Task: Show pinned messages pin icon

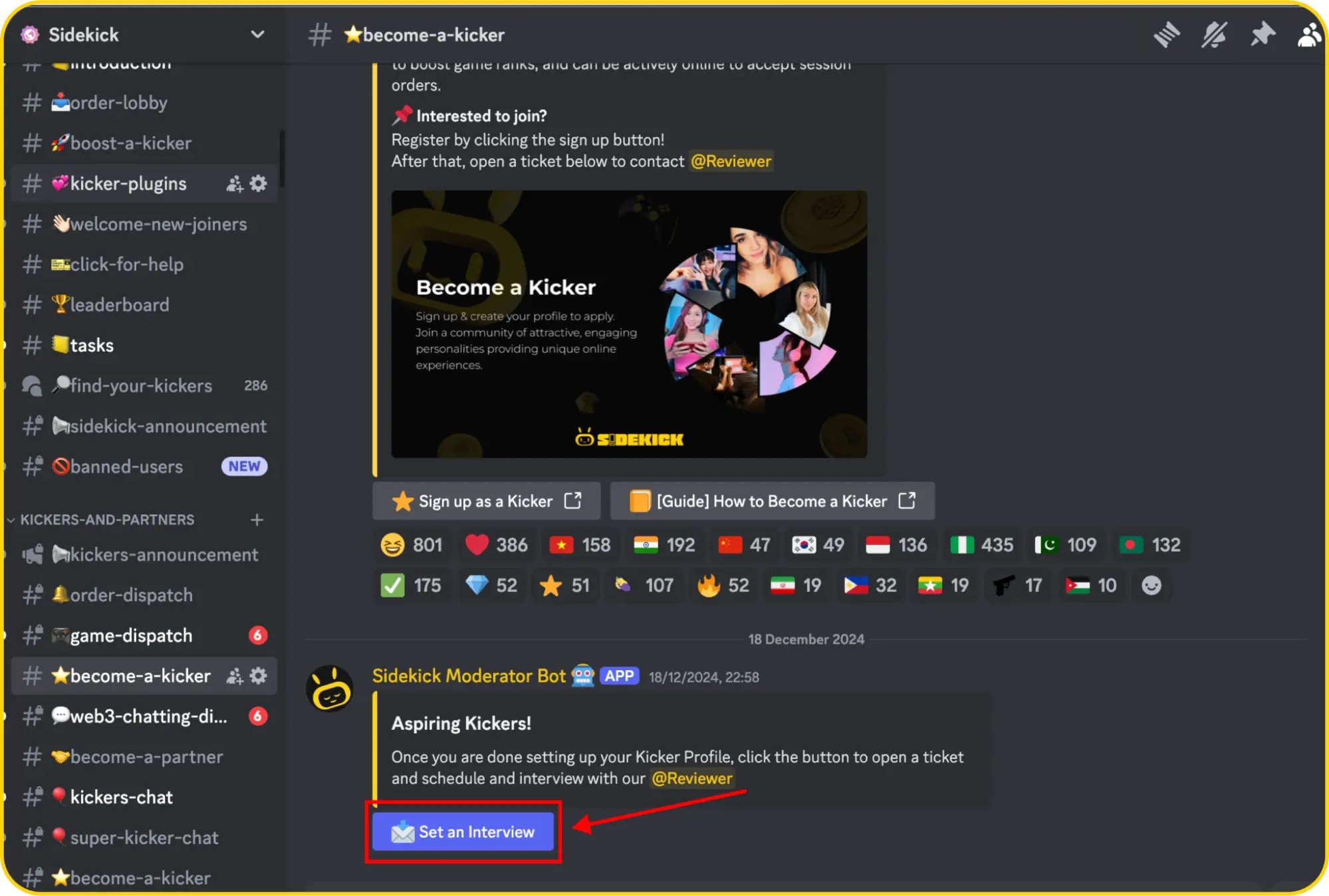Action: (x=1262, y=35)
